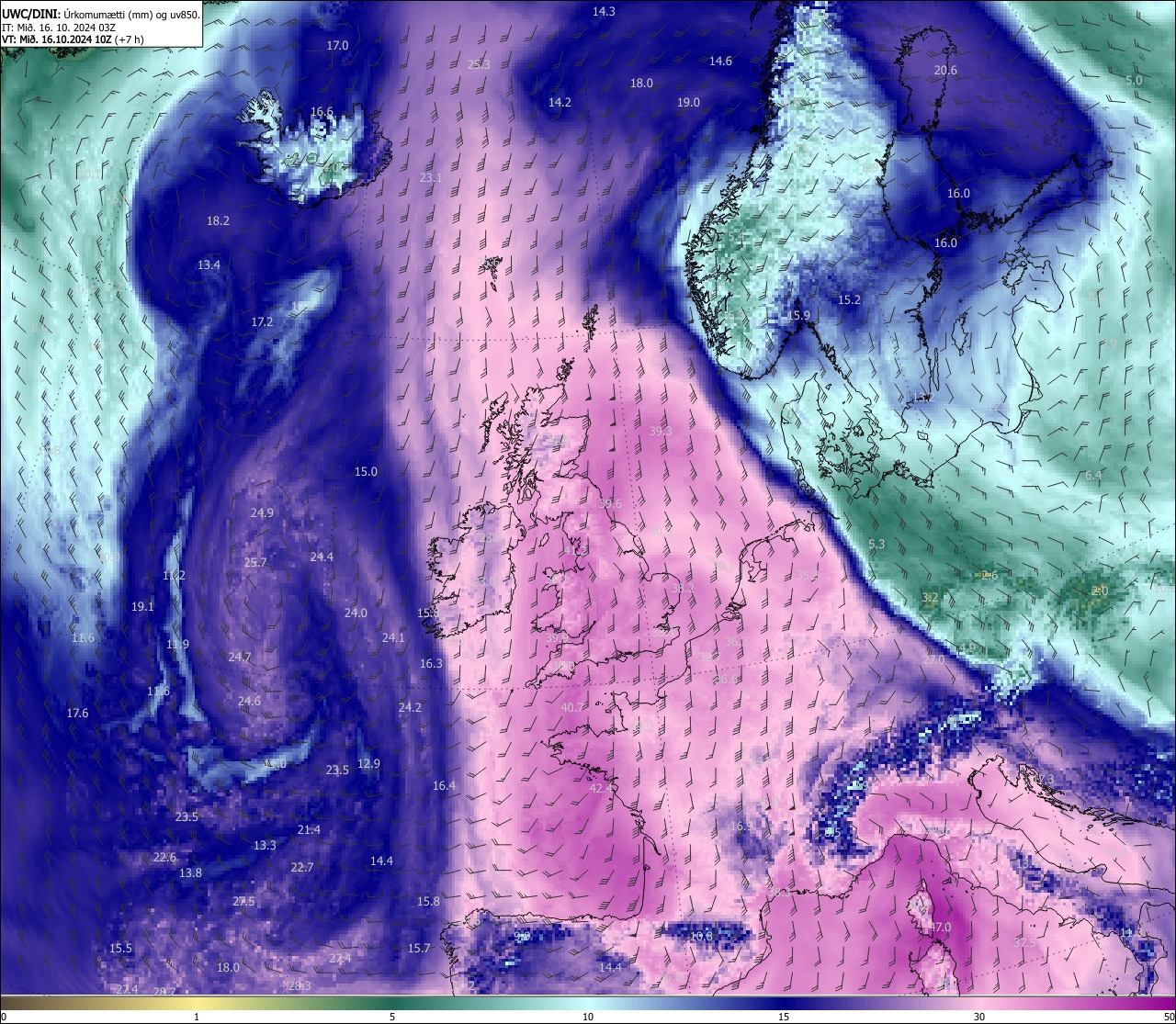Click the 15.5 value at lower left
The height and width of the screenshot is (1024, 1176).
pyautogui.click(x=120, y=948)
